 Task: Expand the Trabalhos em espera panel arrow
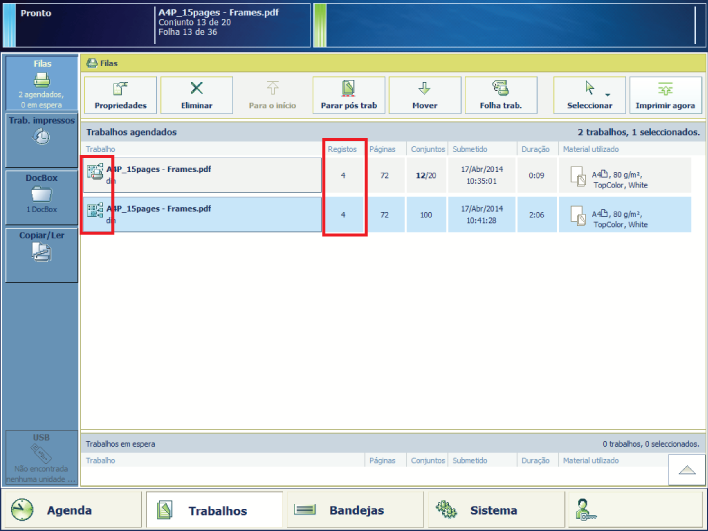pyautogui.click(x=687, y=470)
